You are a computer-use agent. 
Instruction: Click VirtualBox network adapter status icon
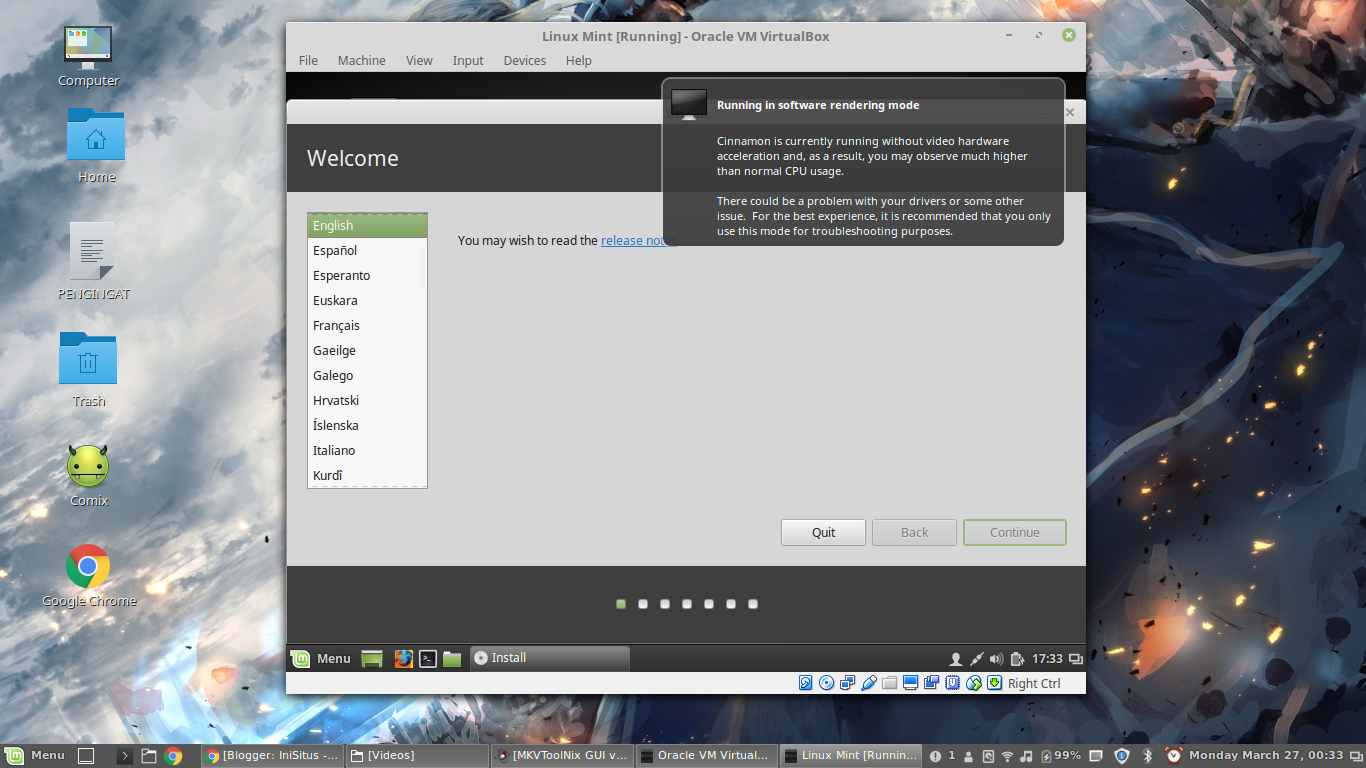848,683
